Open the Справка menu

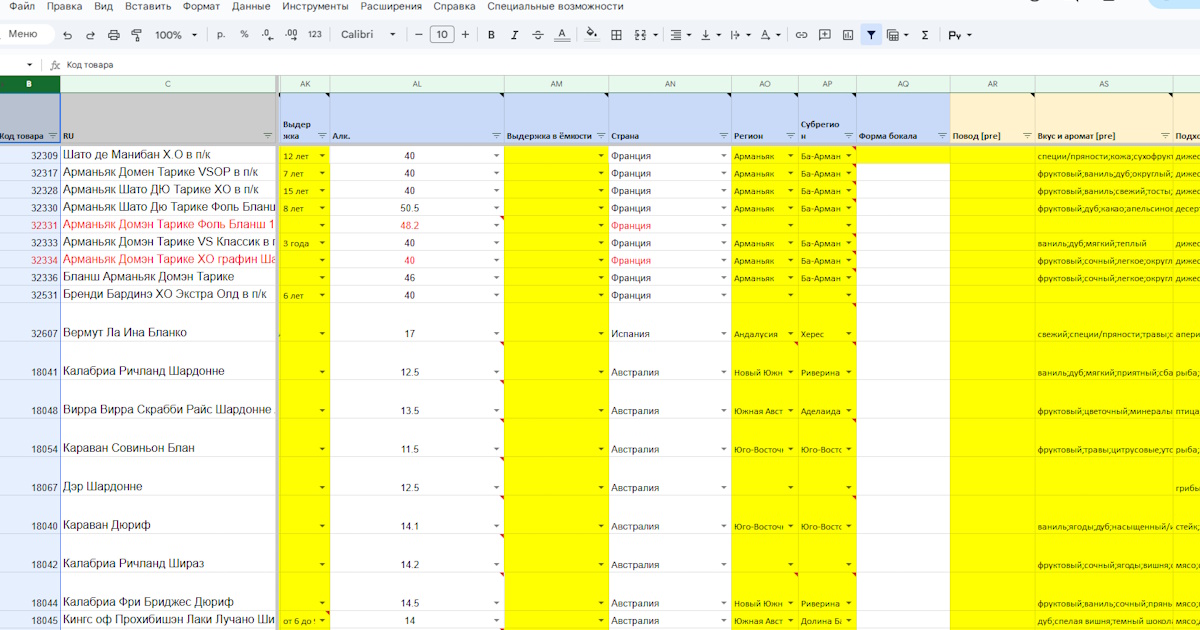pos(454,7)
